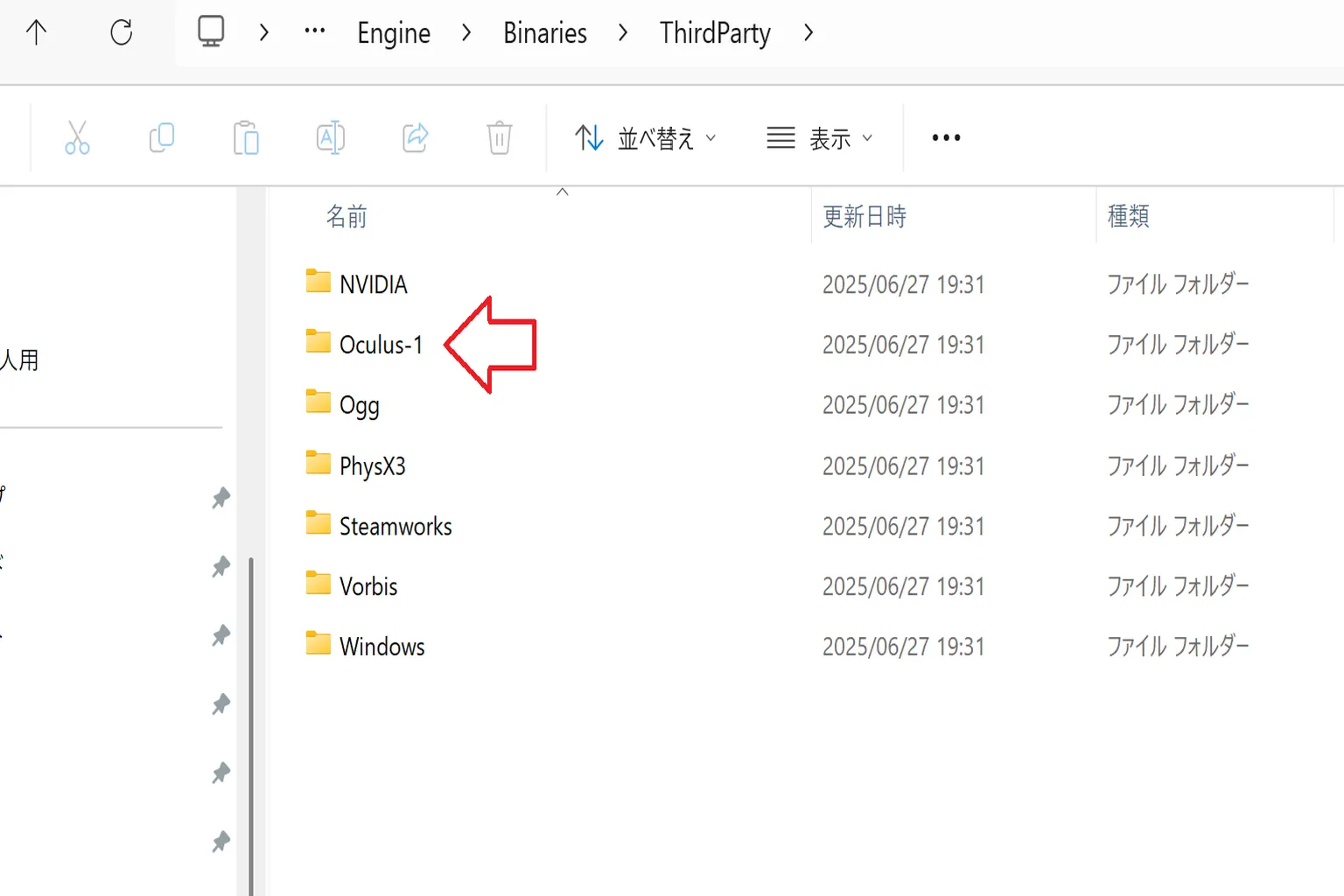Copy selected item via toolbar icon
Viewport: 1344px width, 896px height.
pyautogui.click(x=162, y=137)
